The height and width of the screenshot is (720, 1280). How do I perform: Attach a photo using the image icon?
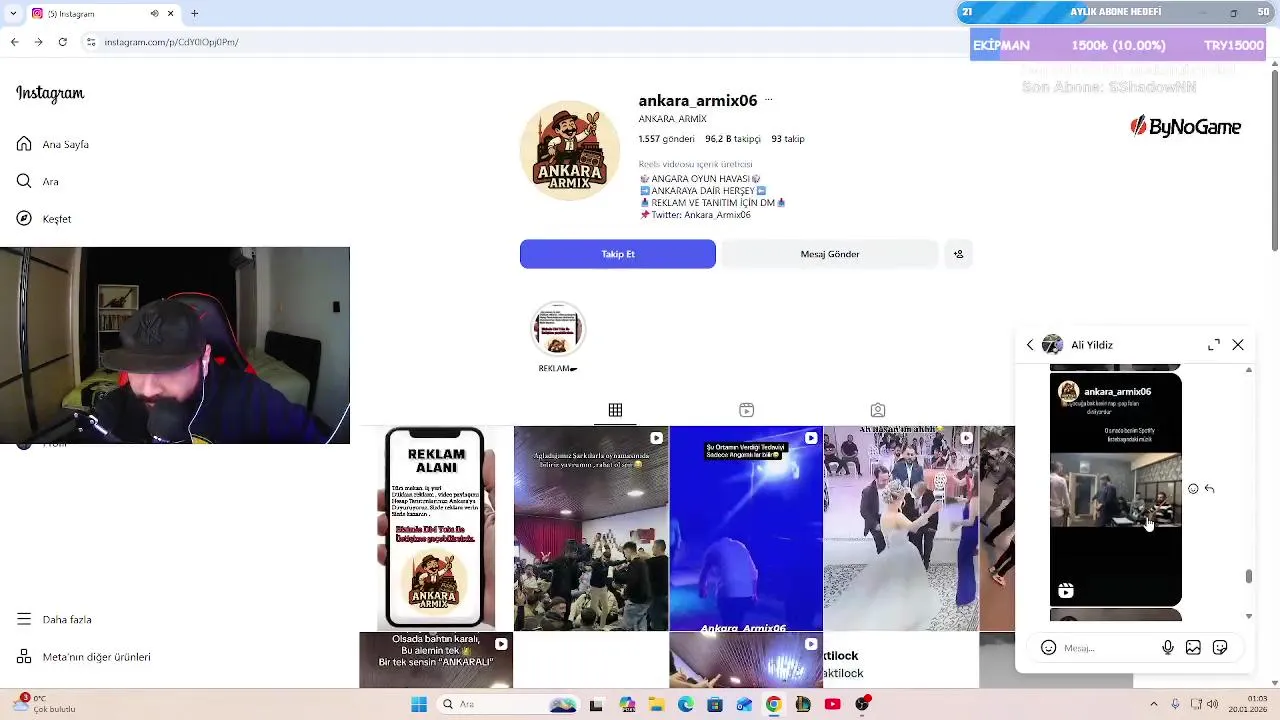(1193, 648)
